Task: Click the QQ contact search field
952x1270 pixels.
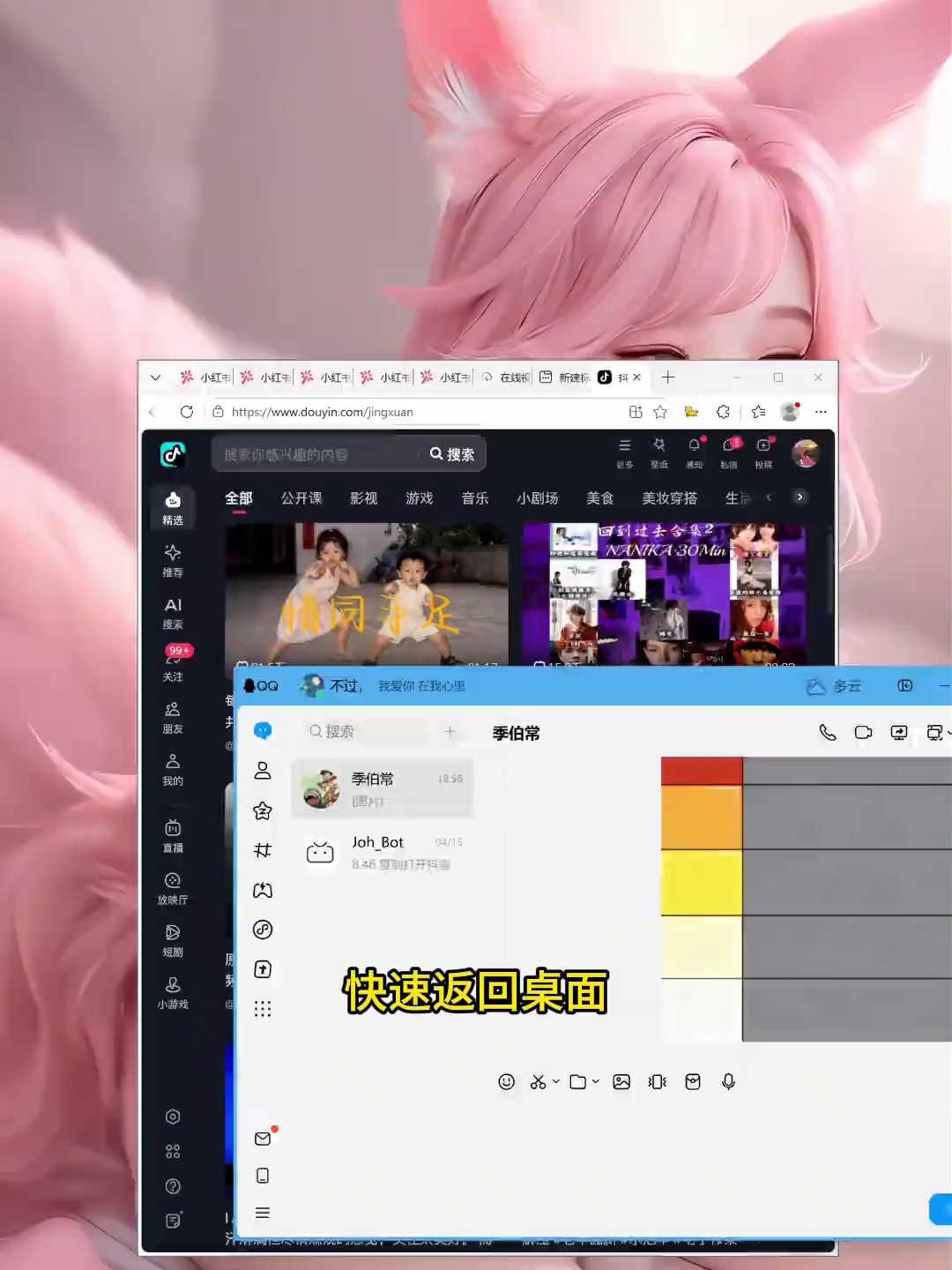Action: point(368,731)
